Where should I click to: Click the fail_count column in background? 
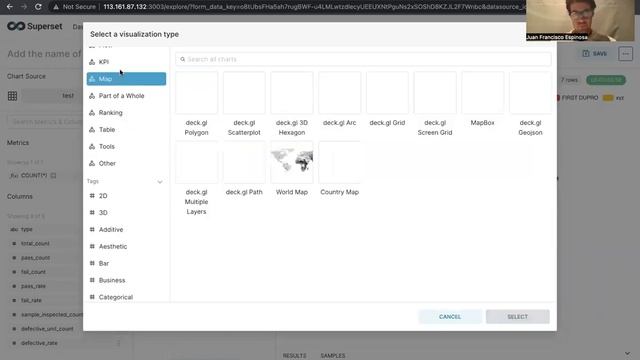(33, 272)
